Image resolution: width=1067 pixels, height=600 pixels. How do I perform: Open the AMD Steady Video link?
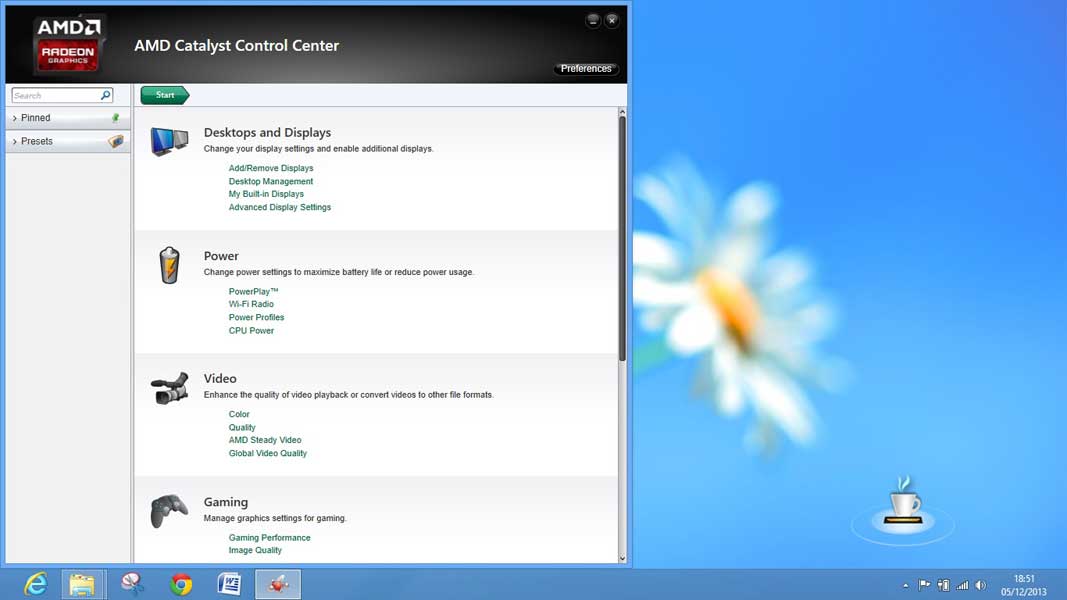coord(265,440)
